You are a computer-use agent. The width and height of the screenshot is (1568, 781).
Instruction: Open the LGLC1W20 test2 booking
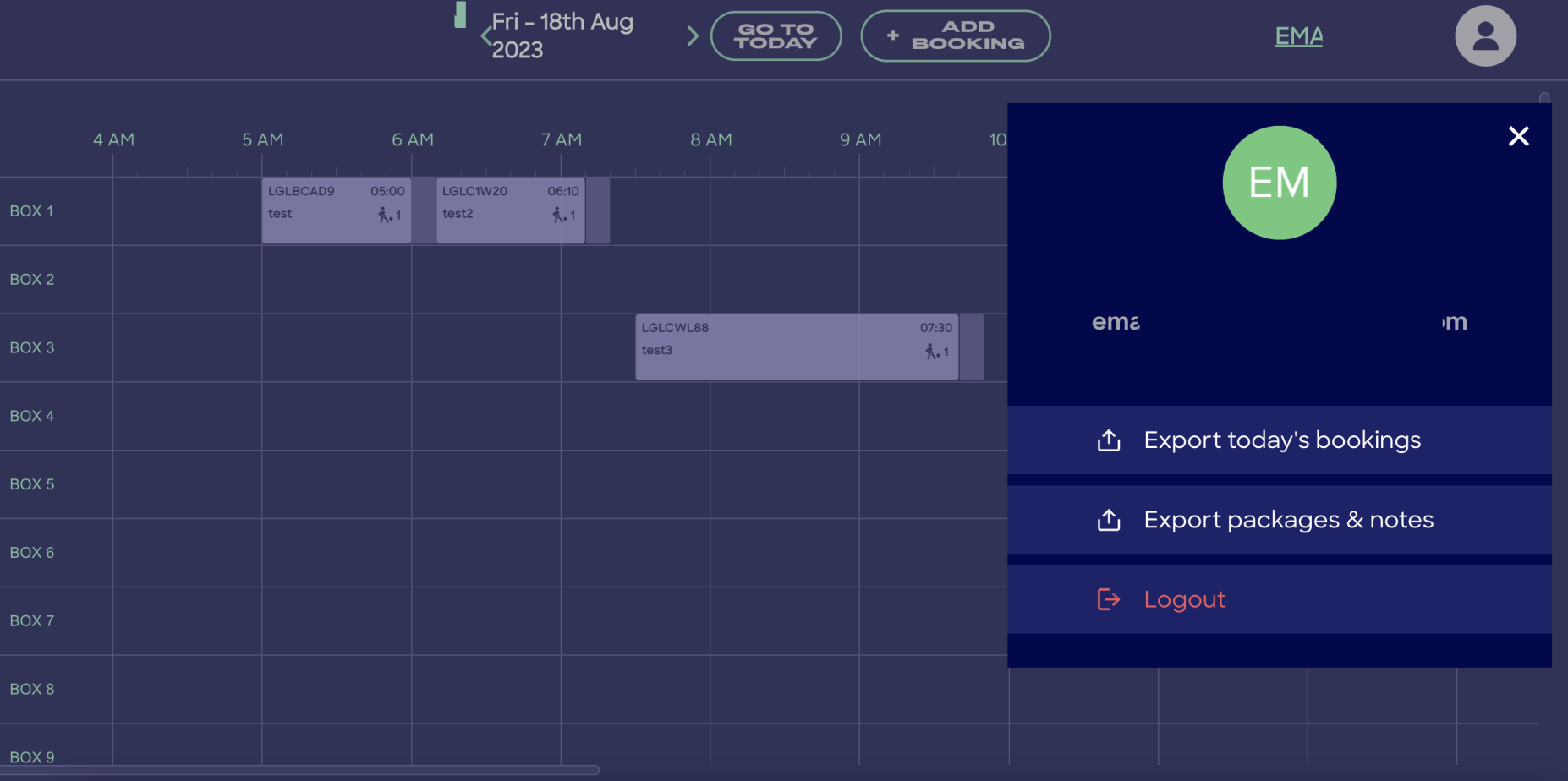point(510,210)
